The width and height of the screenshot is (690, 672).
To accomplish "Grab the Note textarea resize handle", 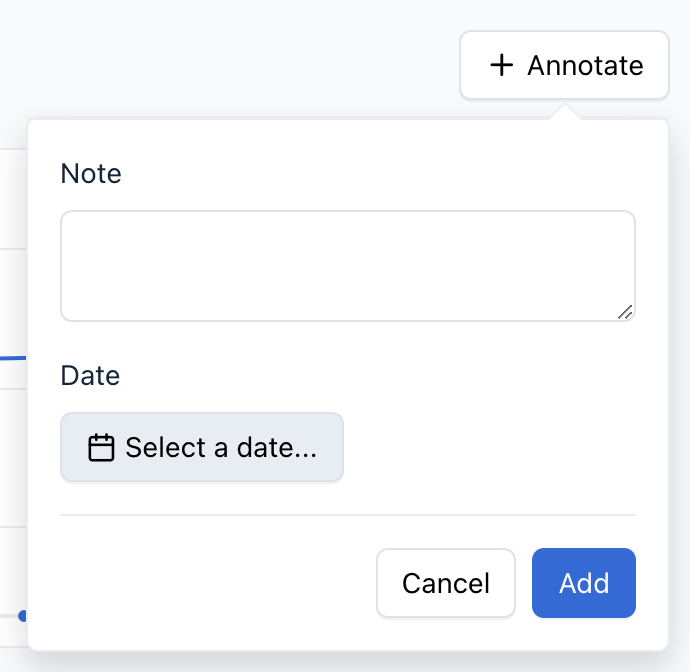I will pyautogui.click(x=625, y=312).
